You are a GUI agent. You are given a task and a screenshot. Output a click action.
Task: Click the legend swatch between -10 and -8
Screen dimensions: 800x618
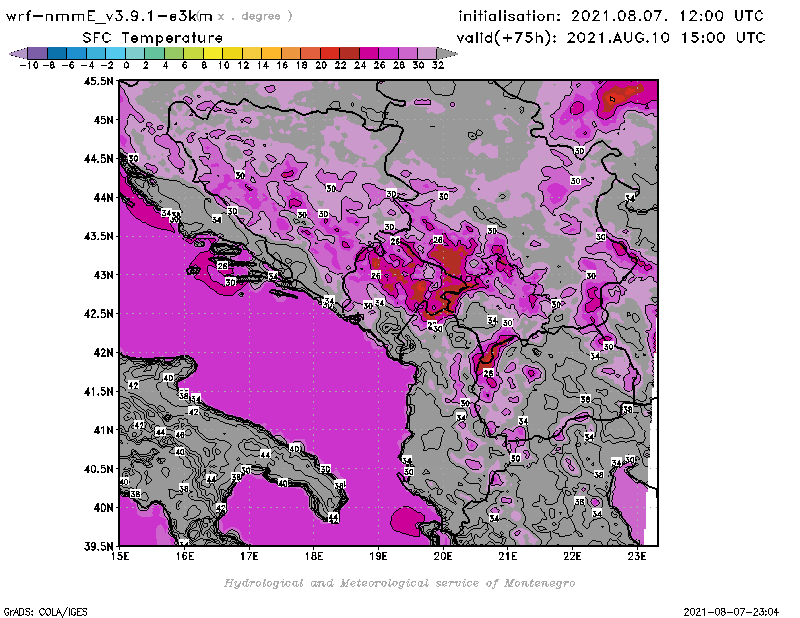click(38, 53)
